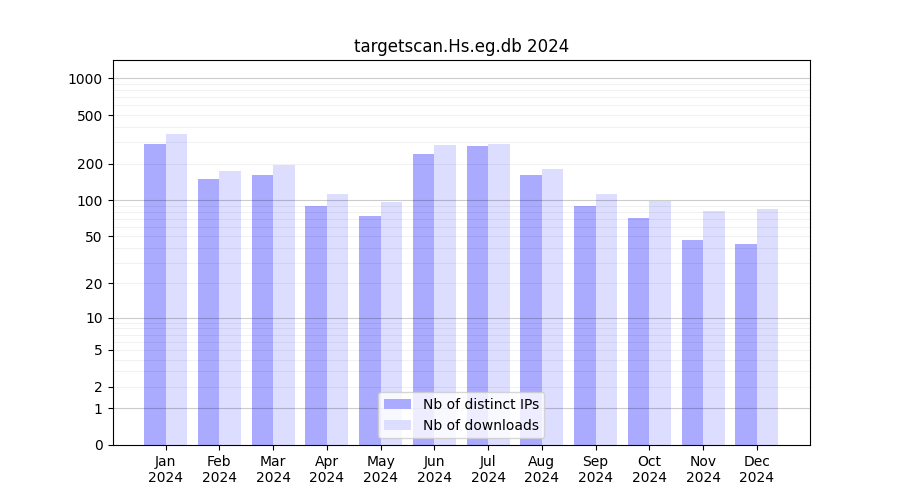The height and width of the screenshot is (500, 900).
Task: Click the Jan 2024 distinct IPs bar
Action: pos(155,295)
